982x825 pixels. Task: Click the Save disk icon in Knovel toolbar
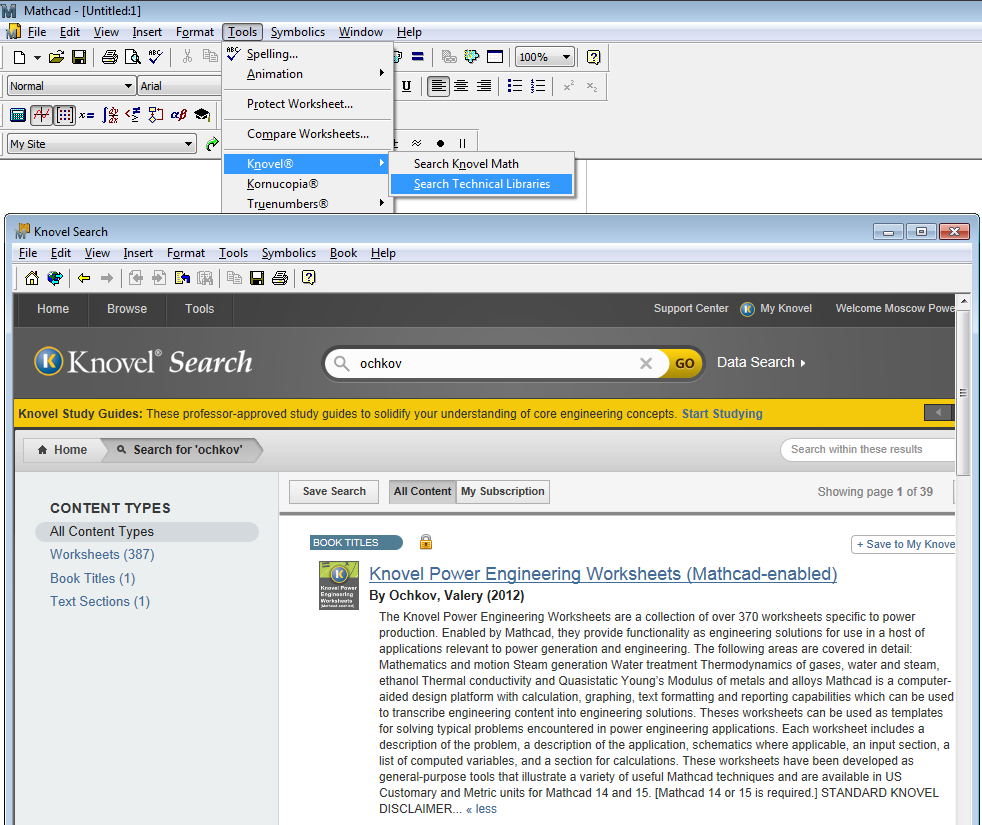pos(257,278)
